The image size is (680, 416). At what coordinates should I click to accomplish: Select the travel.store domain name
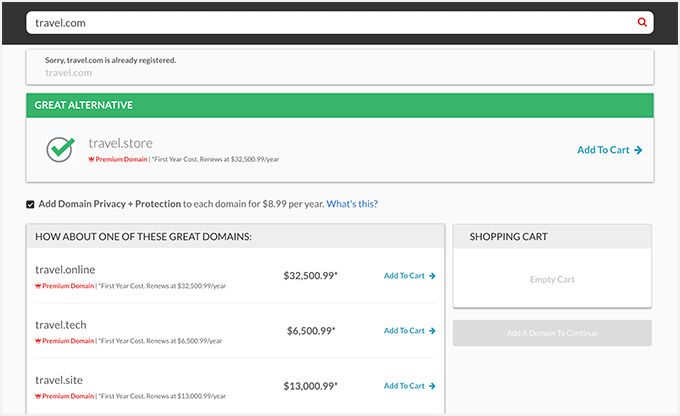point(120,143)
